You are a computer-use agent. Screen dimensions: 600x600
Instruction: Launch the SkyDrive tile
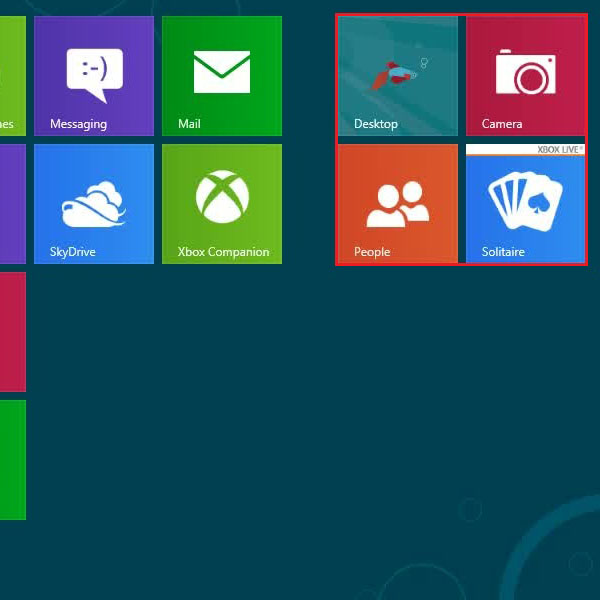[94, 204]
